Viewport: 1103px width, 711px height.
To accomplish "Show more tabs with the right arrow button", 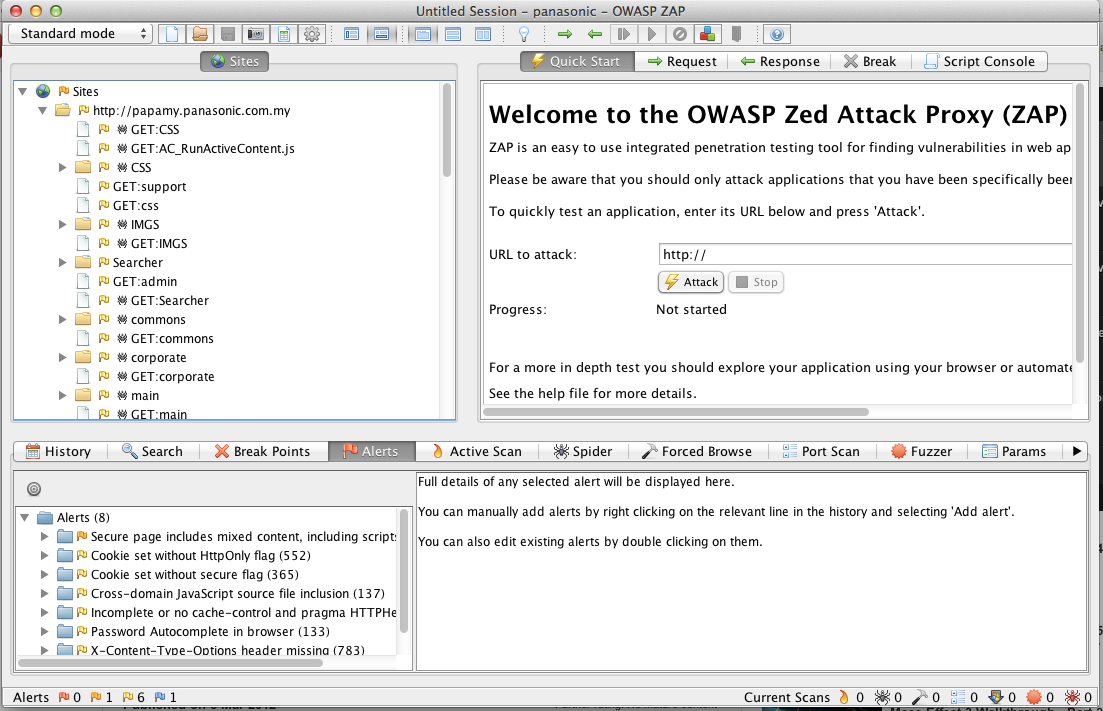I will pyautogui.click(x=1077, y=451).
